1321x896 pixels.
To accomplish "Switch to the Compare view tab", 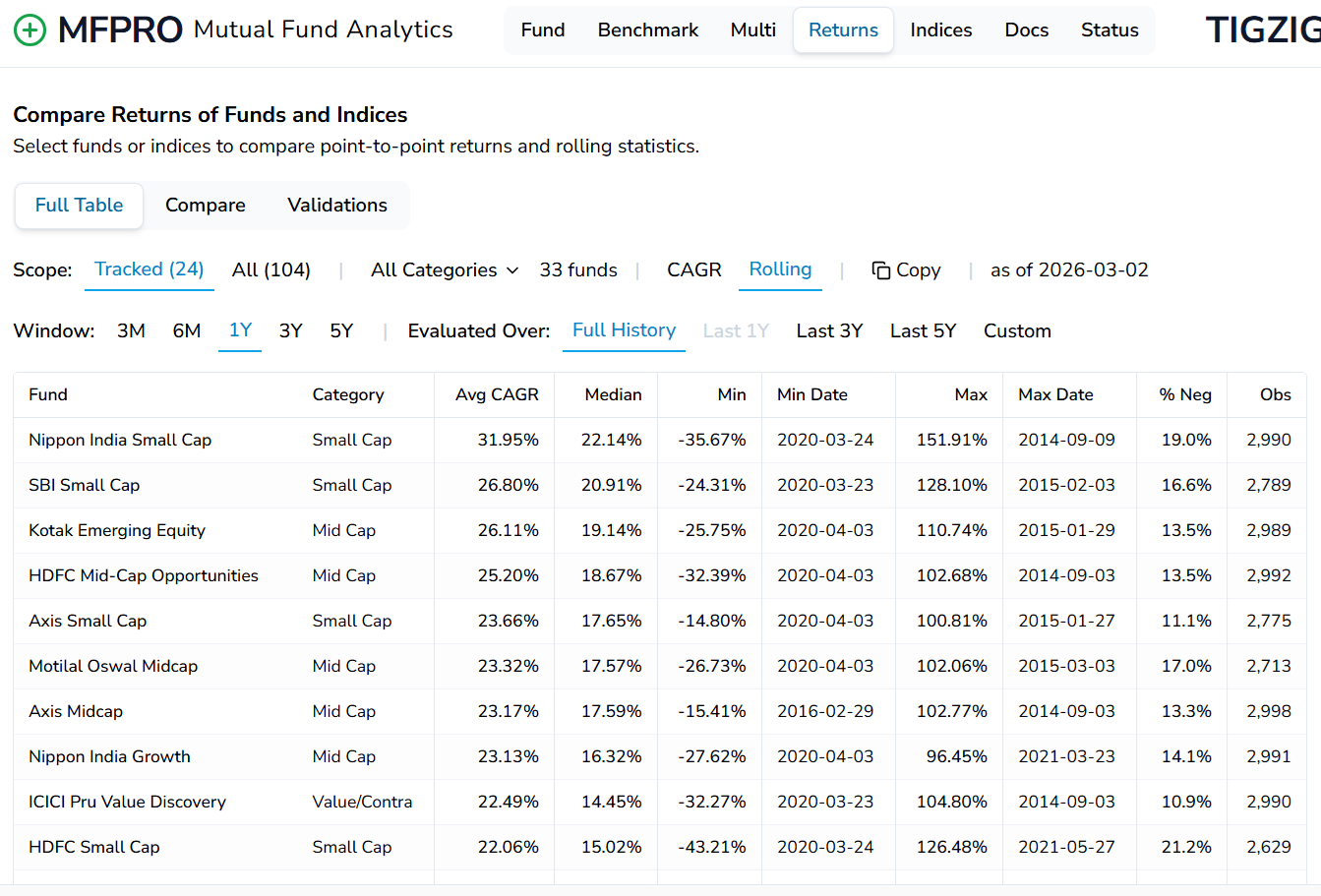I will 206,206.
